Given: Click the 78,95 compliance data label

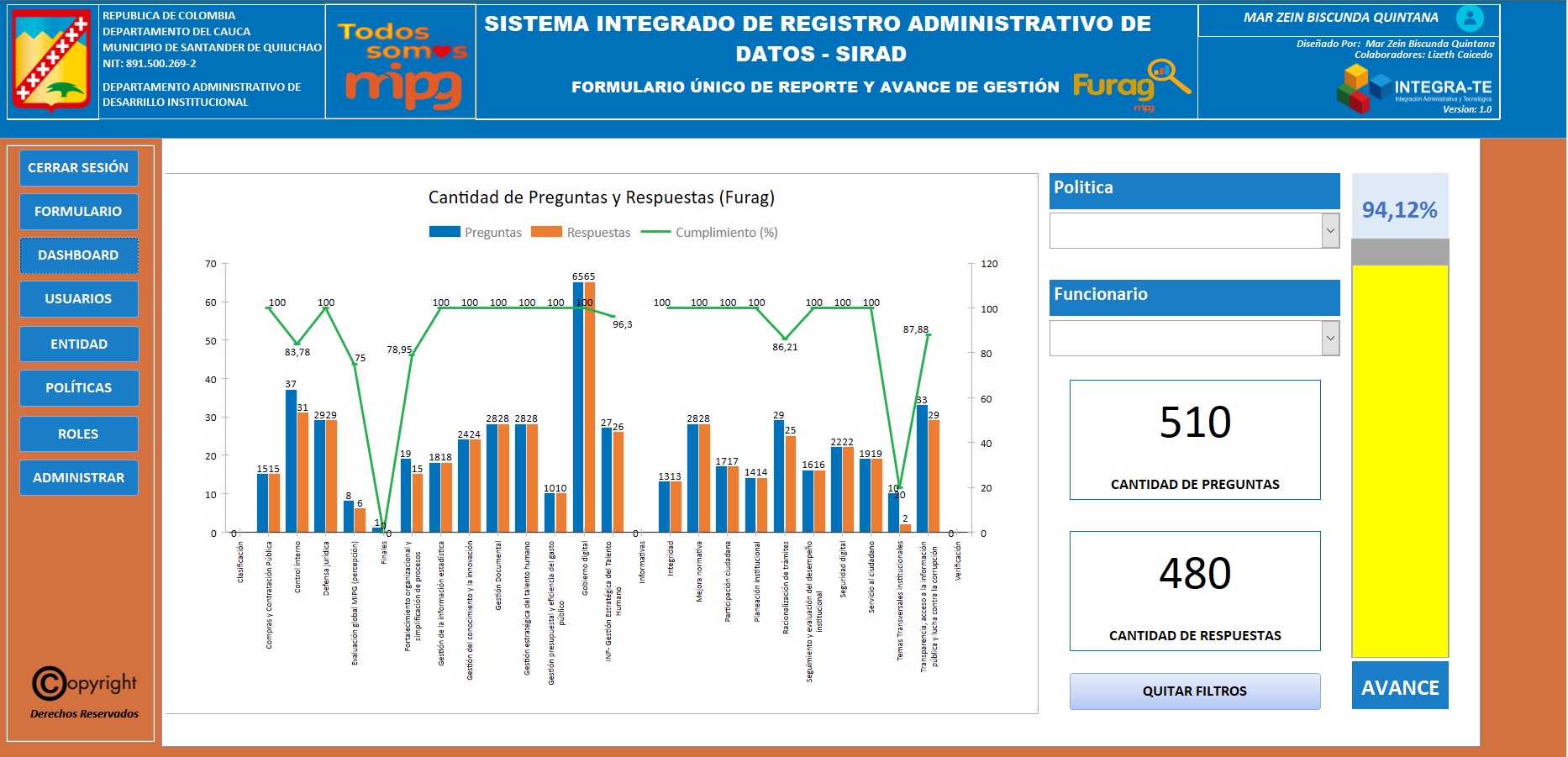Looking at the screenshot, I should tap(399, 350).
